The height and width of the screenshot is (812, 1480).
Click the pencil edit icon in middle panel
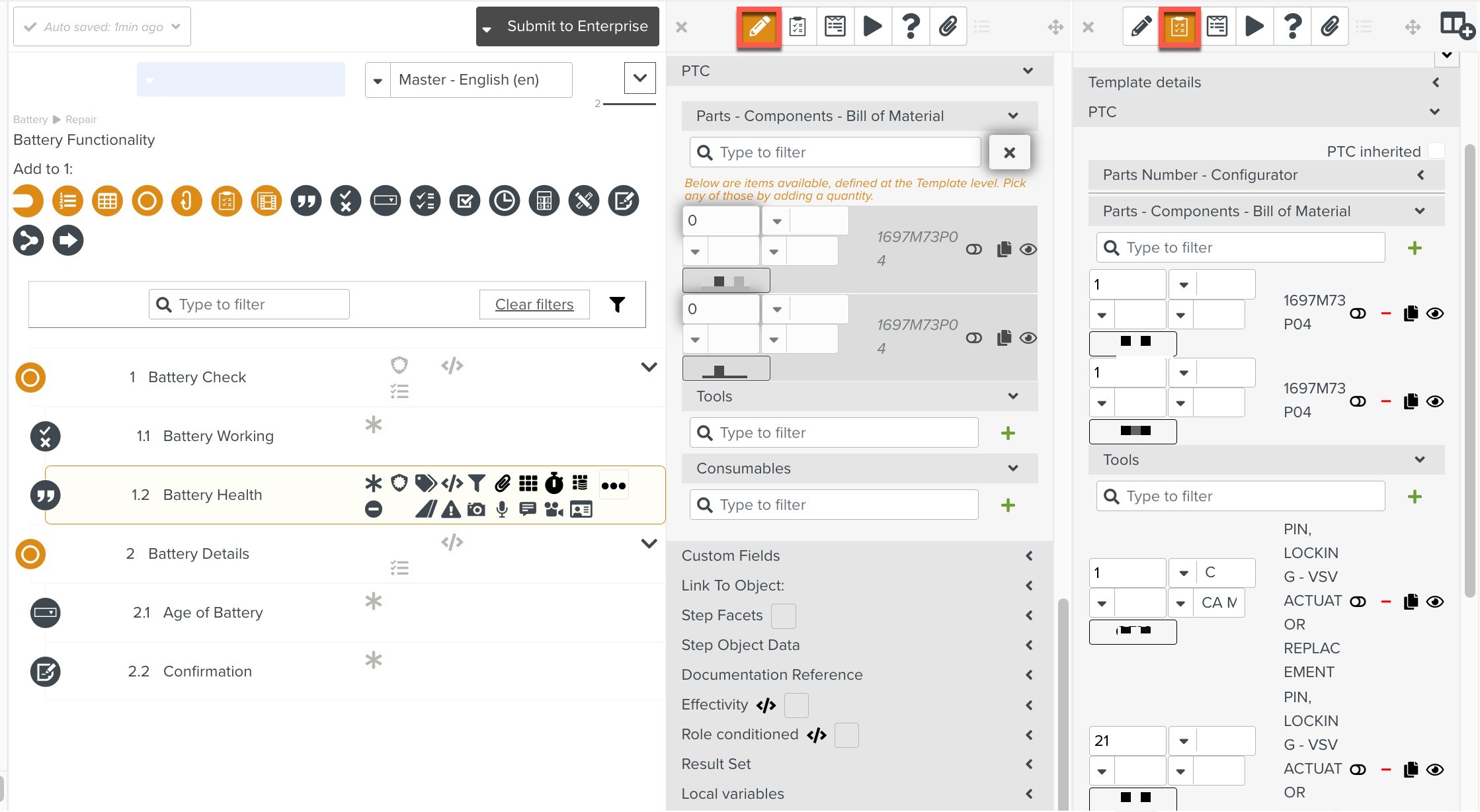coord(759,26)
